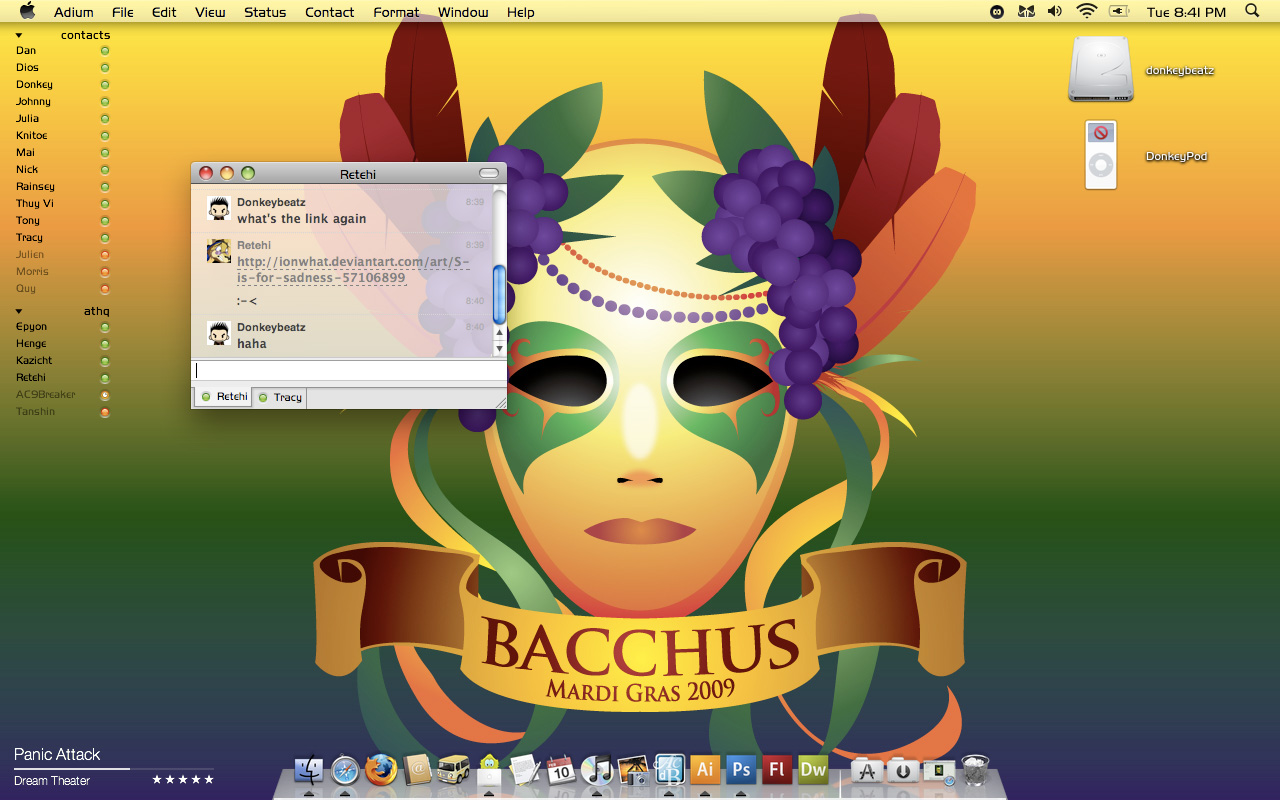Switch to the Retehi chat tab
This screenshot has height=800, width=1280.
223,397
